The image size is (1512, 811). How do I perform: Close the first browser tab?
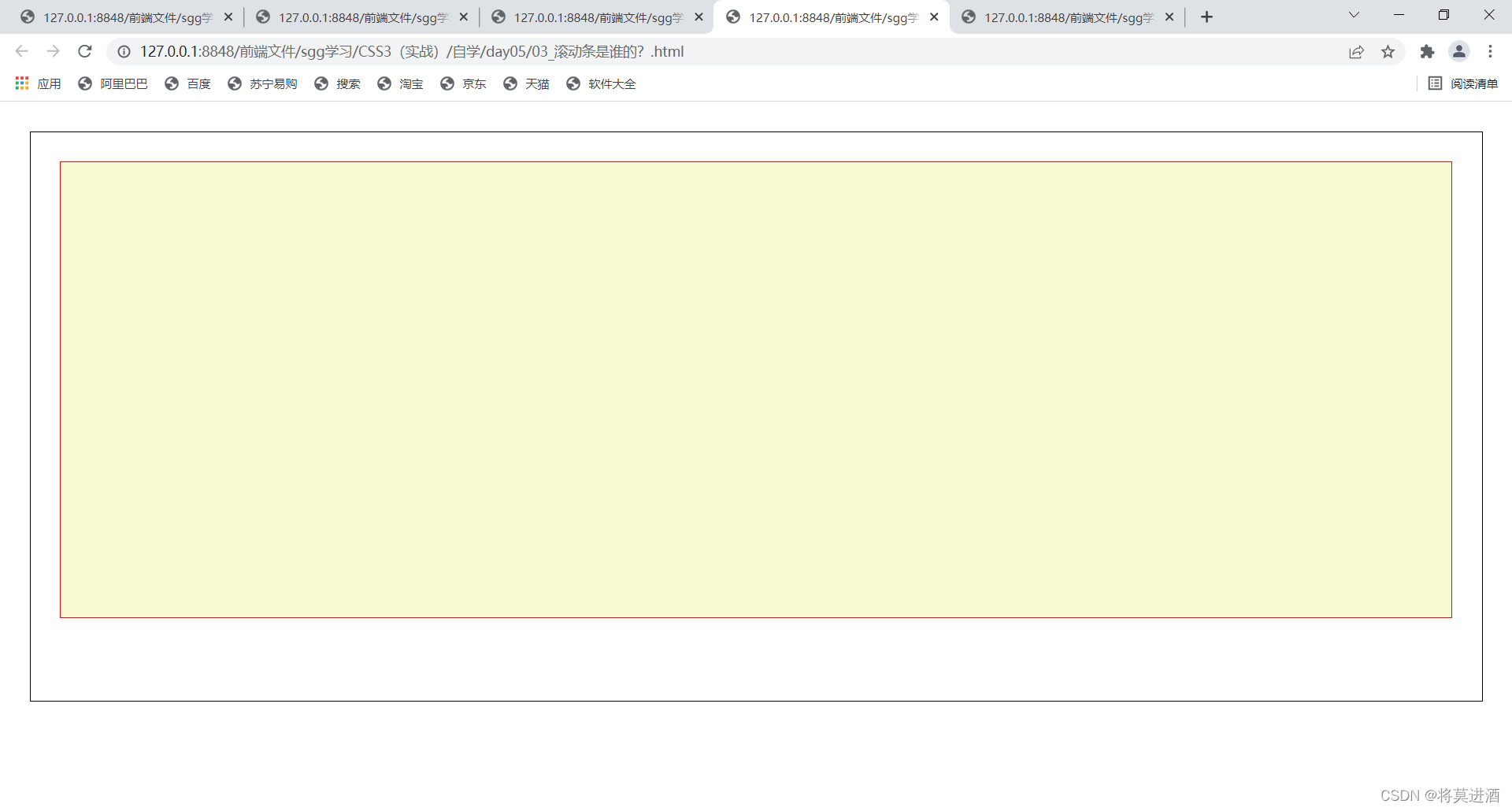tap(228, 17)
